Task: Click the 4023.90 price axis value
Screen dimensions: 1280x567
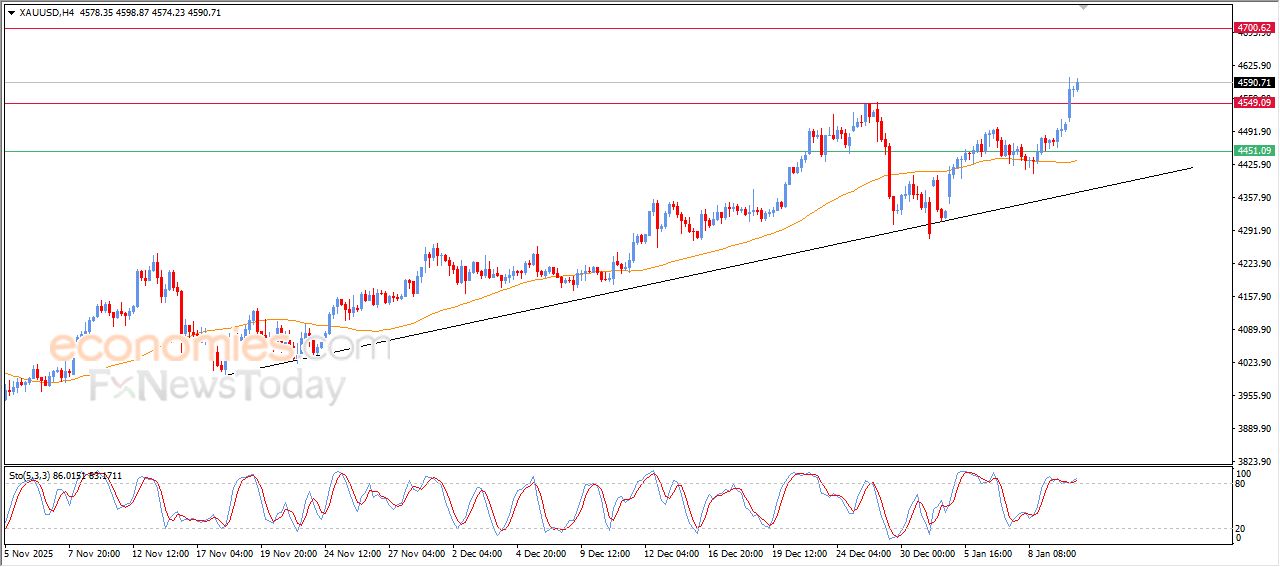Action: (1253, 363)
